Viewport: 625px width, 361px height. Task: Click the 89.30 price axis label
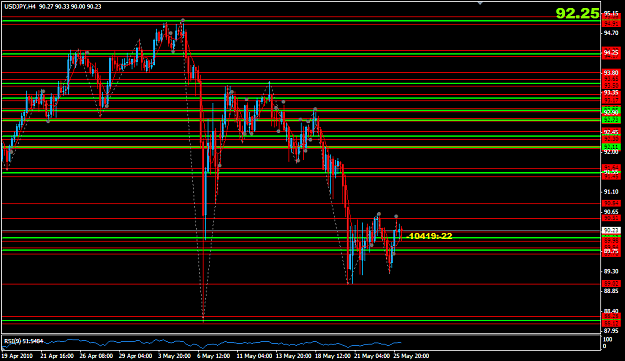(x=611, y=271)
